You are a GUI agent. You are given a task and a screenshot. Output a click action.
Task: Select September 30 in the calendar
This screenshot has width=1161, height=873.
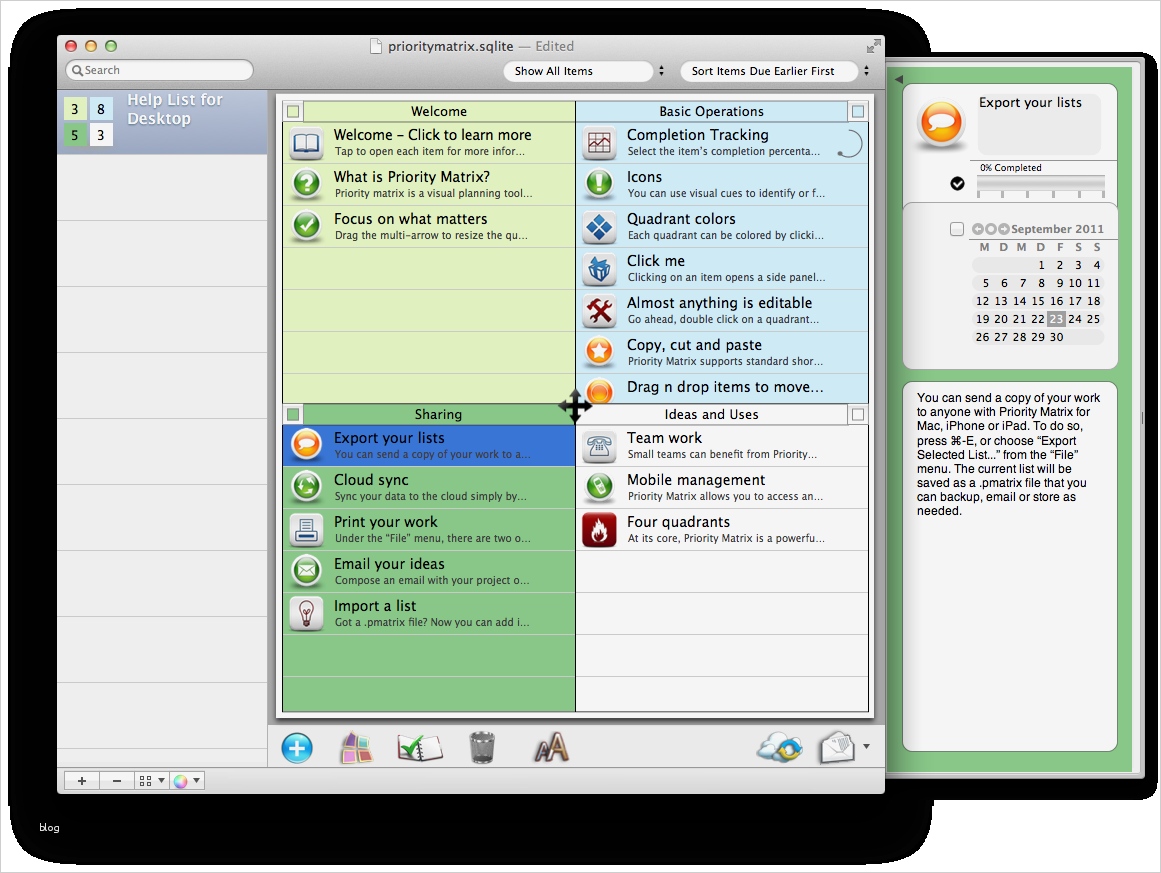coord(1056,337)
